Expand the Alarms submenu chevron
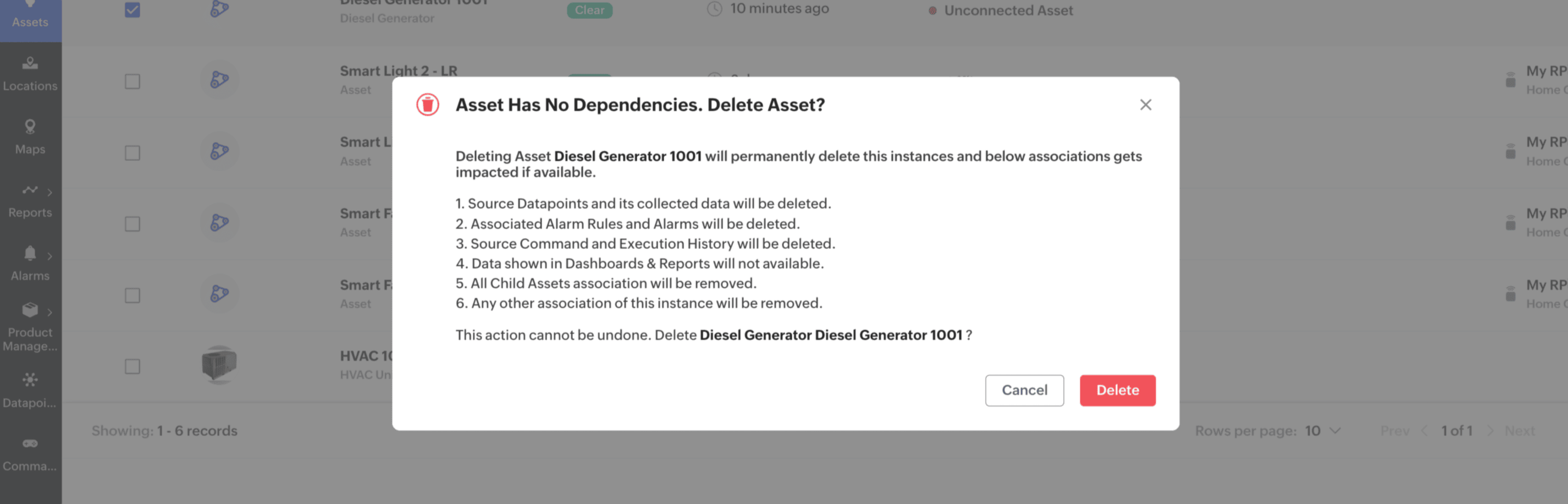 [50, 256]
